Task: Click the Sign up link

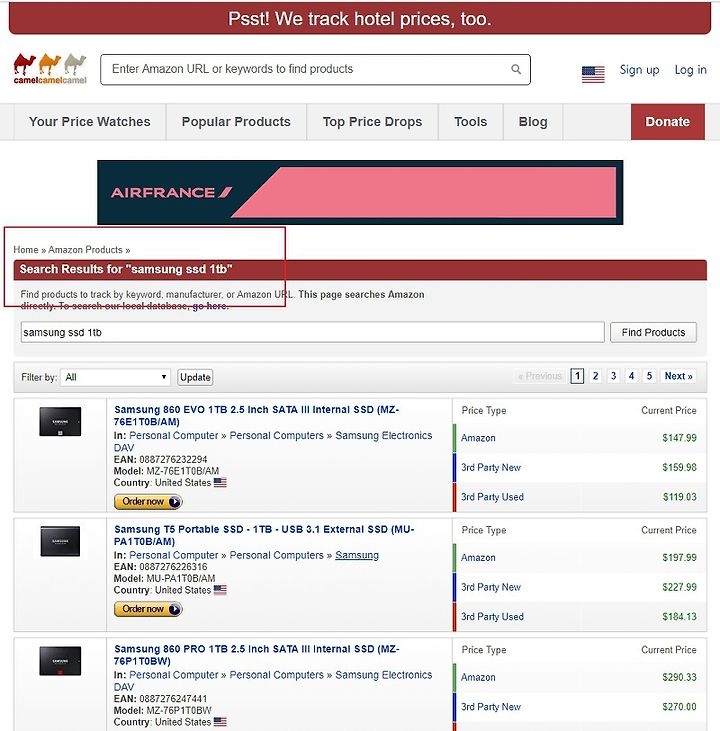Action: point(639,70)
